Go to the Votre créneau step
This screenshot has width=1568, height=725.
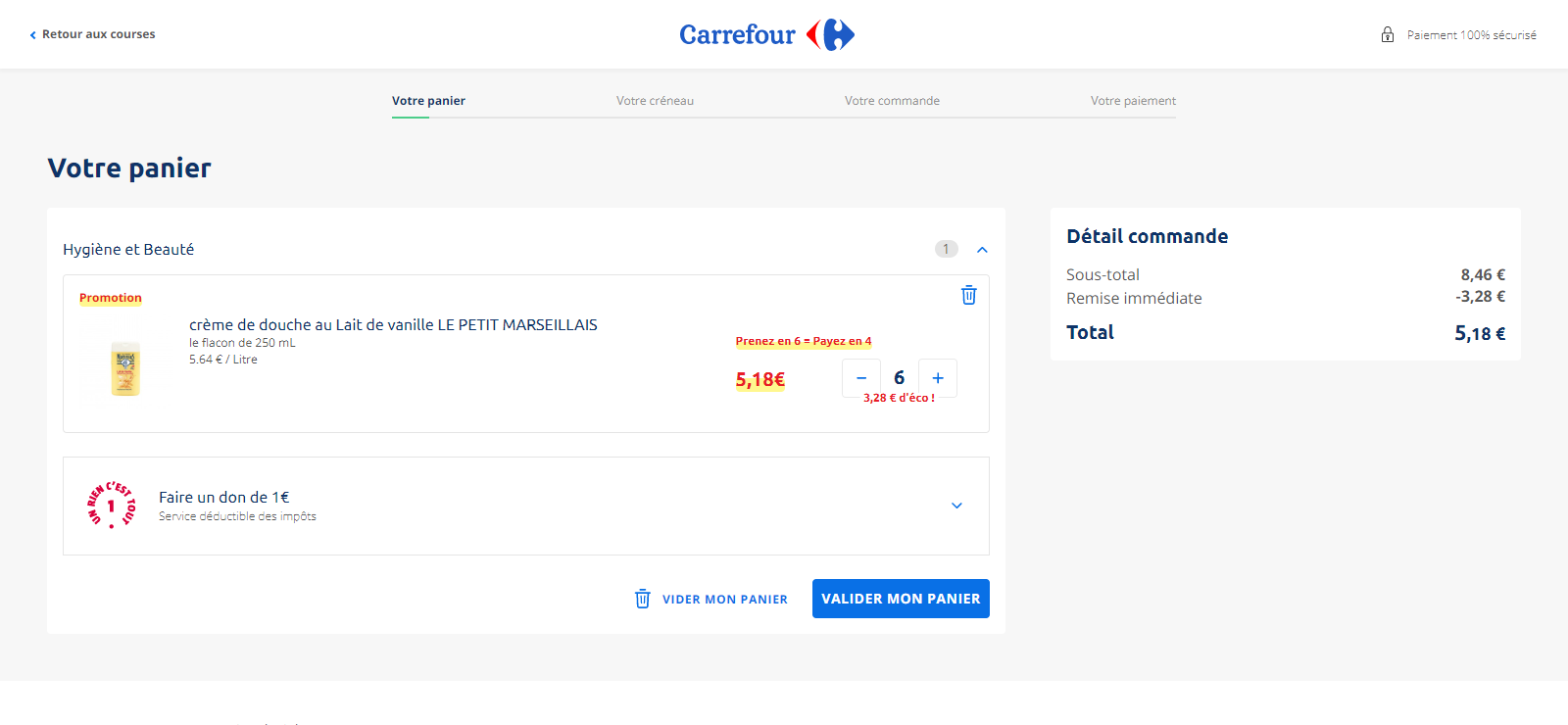click(x=655, y=101)
